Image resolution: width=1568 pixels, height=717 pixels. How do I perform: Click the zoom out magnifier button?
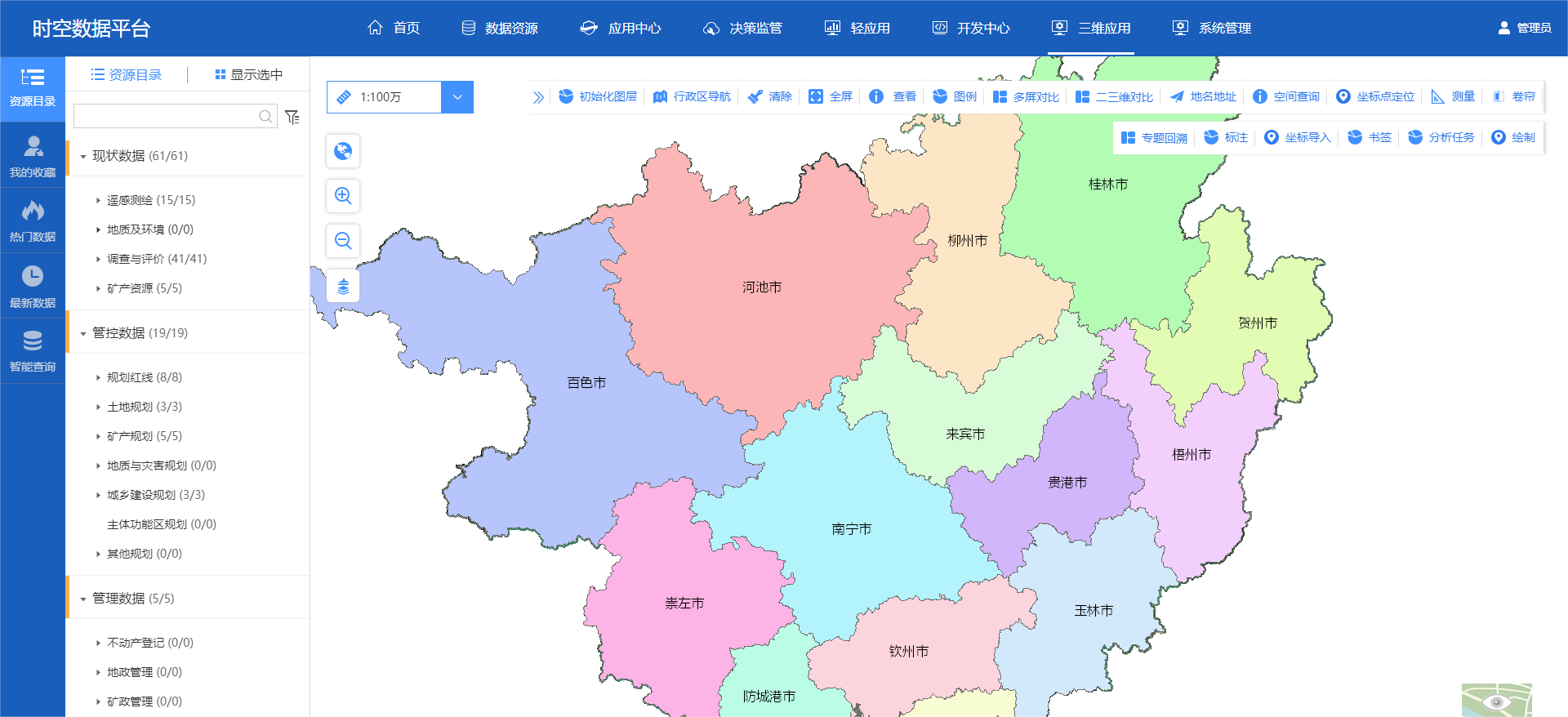(343, 241)
